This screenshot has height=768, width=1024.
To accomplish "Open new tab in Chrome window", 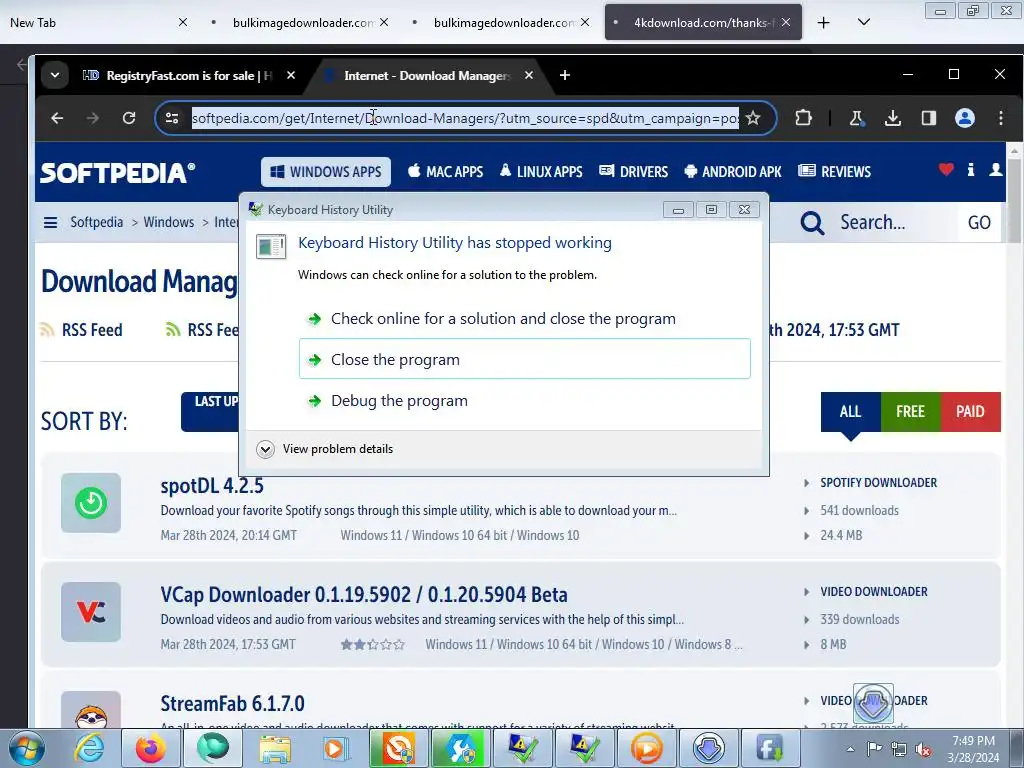I will [565, 75].
